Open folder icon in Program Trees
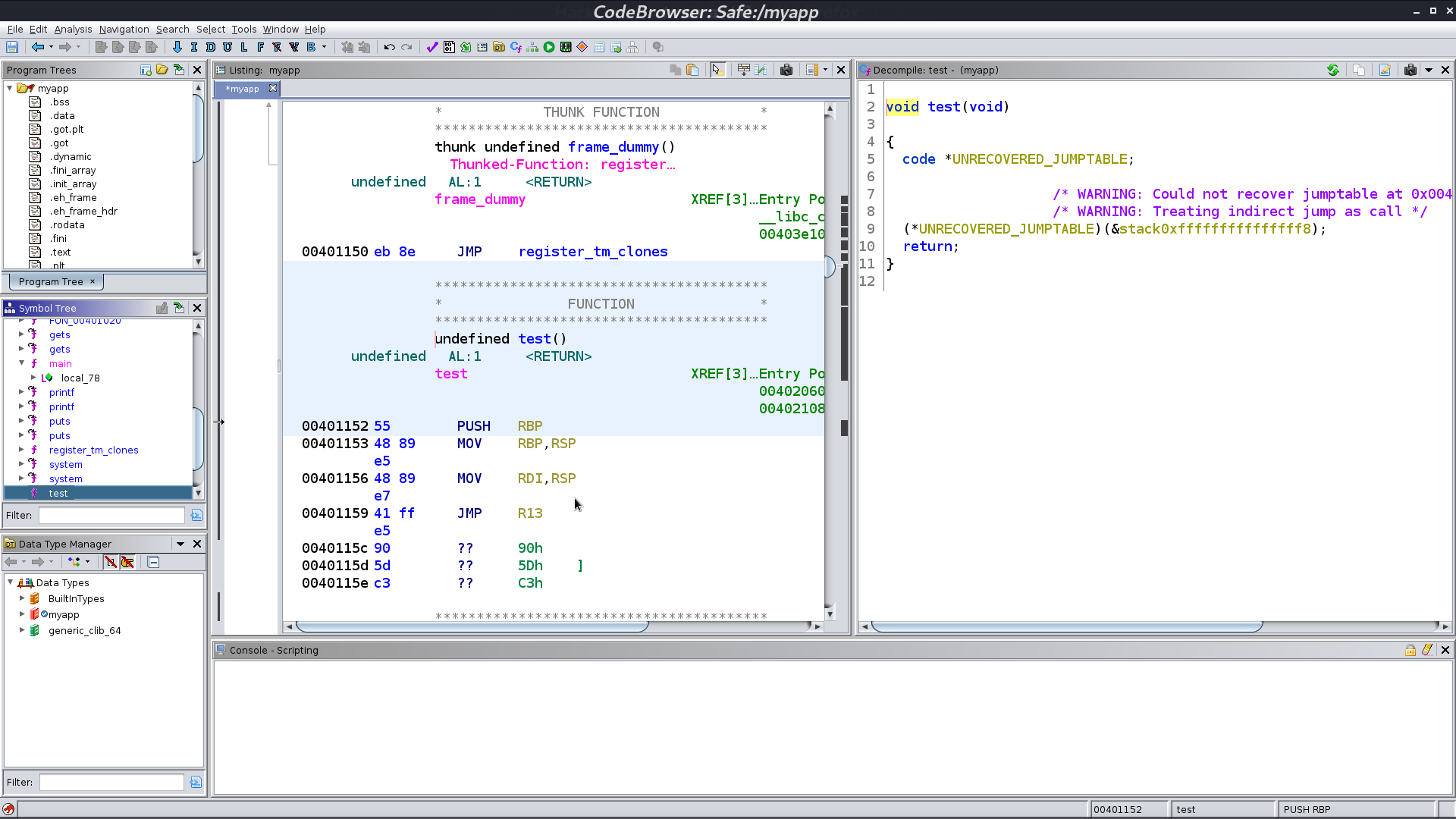Image resolution: width=1456 pixels, height=819 pixels. [x=162, y=70]
